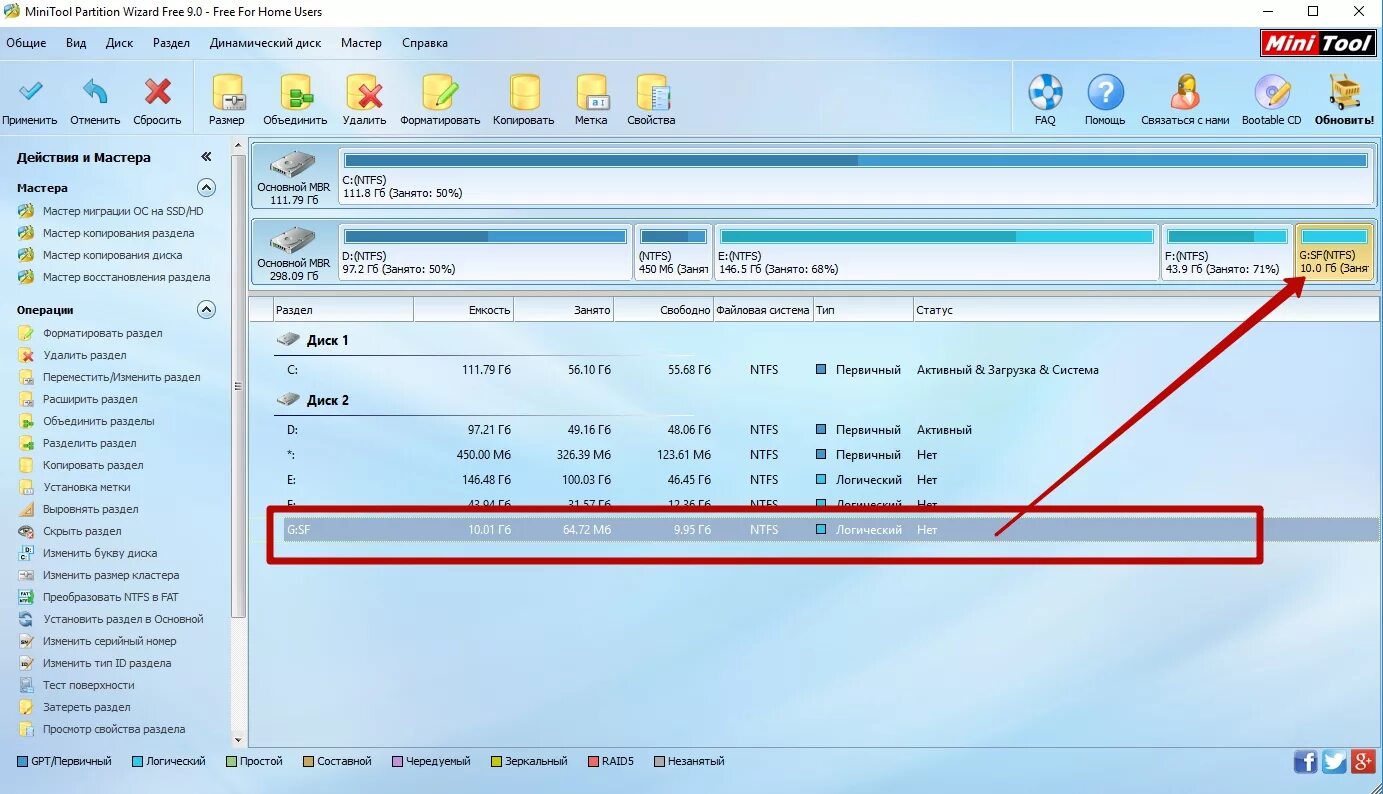Click the Undo (Отменить) arrow icon
Screen dimensions: 1383x794
pyautogui.click(x=95, y=93)
